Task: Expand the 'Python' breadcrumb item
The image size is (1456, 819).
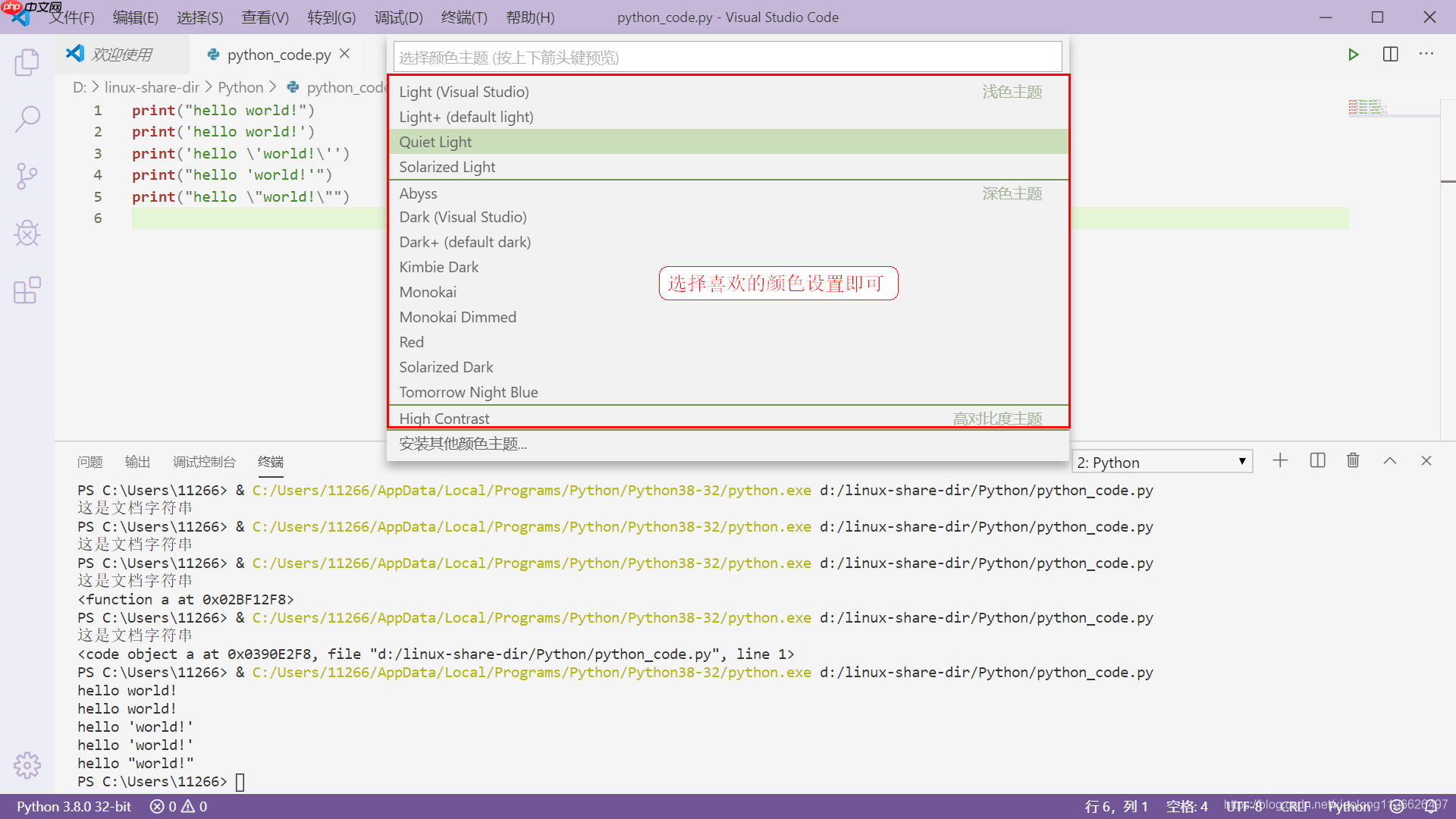Action: 240,86
